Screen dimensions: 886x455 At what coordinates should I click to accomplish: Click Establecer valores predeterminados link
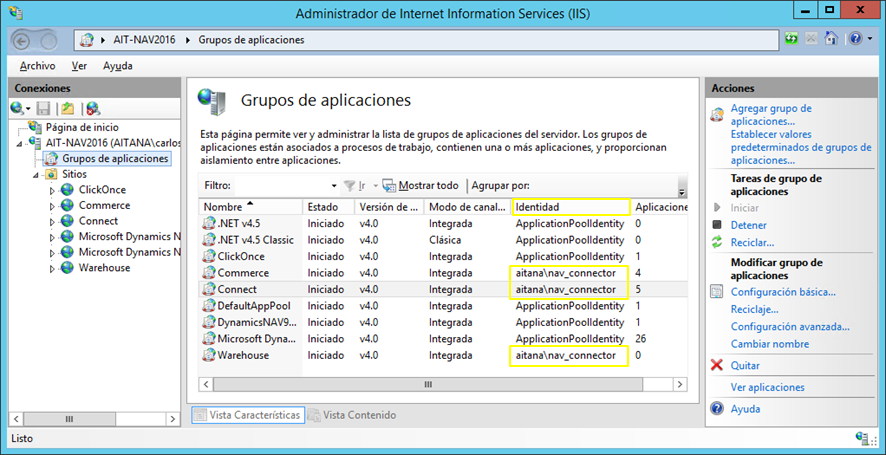point(801,148)
